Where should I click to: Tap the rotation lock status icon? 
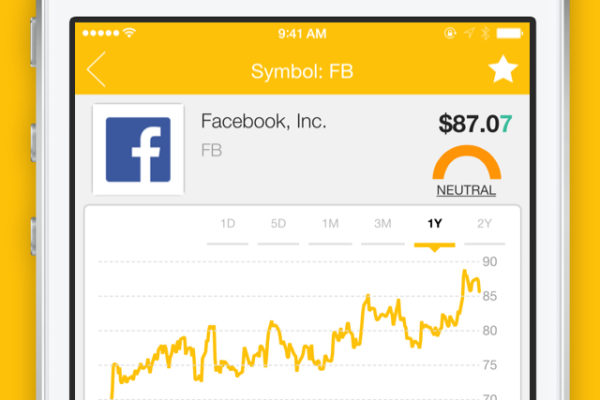click(450, 33)
